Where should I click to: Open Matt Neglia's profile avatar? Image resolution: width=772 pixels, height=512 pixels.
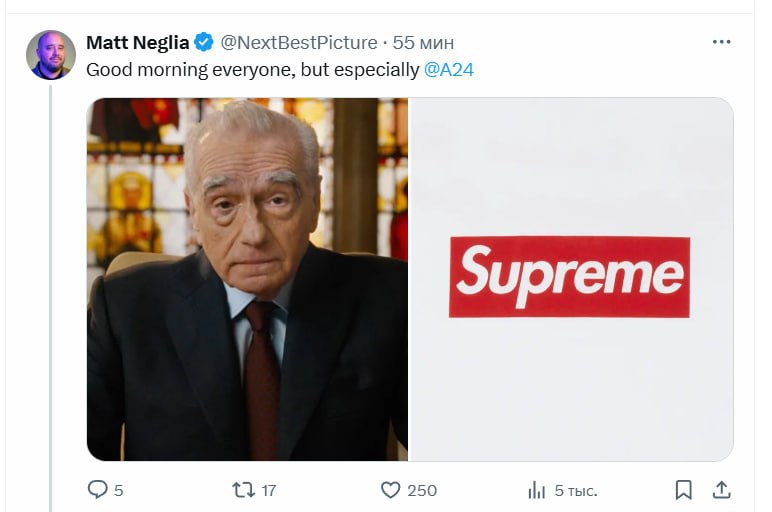pos(51,55)
